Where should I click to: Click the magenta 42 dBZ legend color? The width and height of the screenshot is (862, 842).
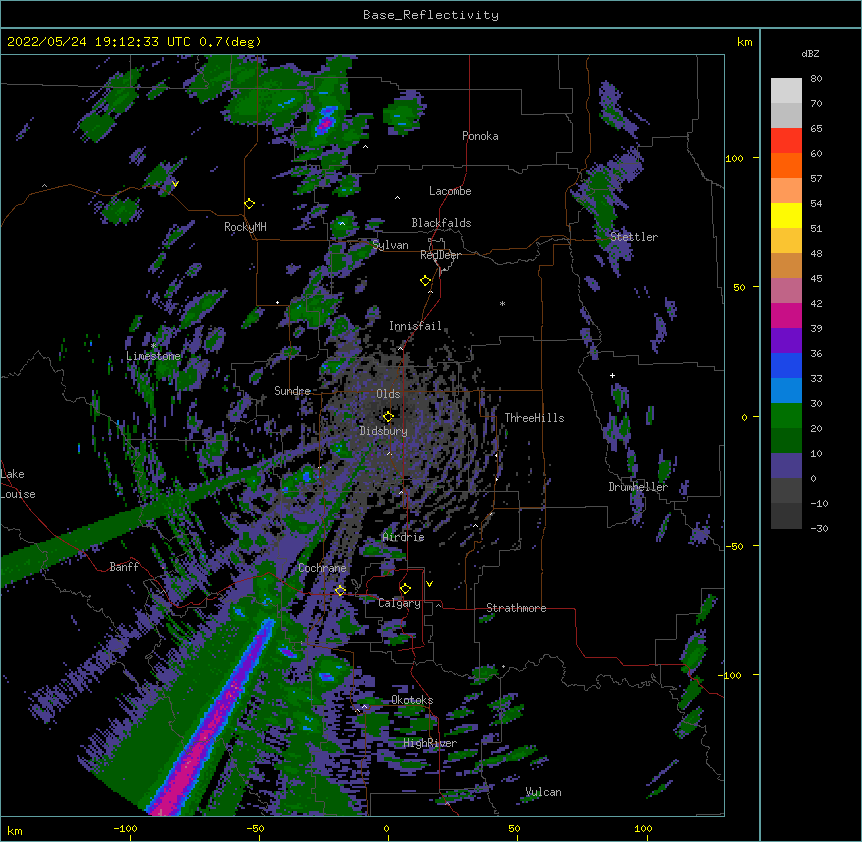[x=786, y=315]
